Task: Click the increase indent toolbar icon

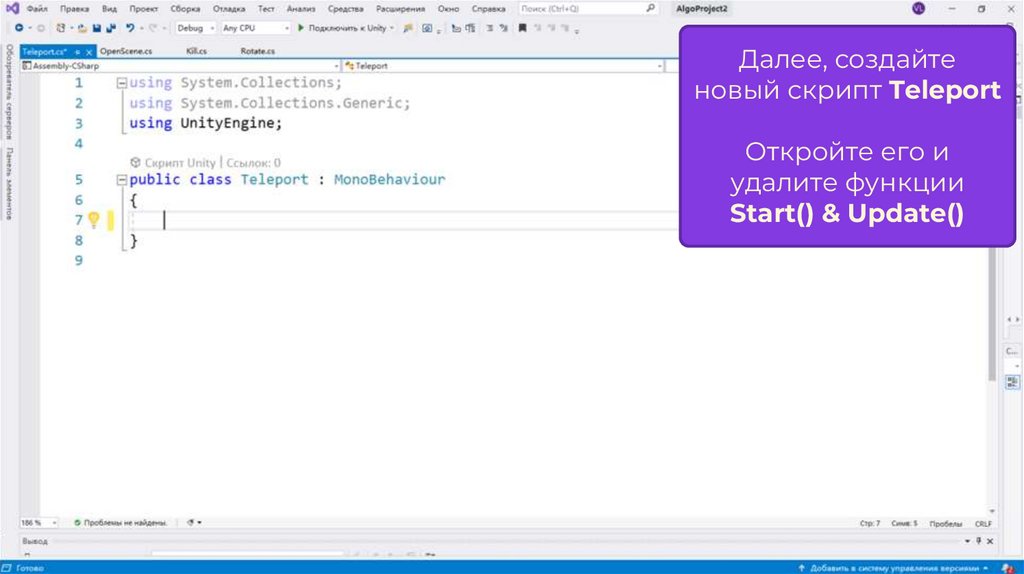Action: pos(470,28)
